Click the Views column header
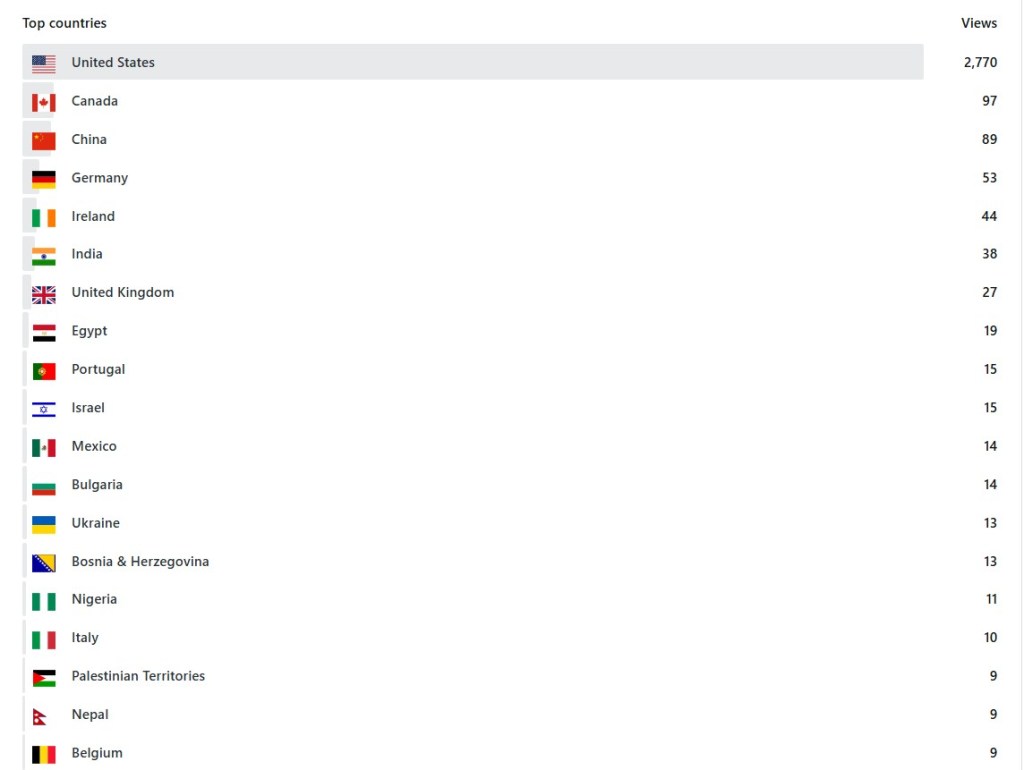This screenshot has height=770, width=1024. (979, 23)
